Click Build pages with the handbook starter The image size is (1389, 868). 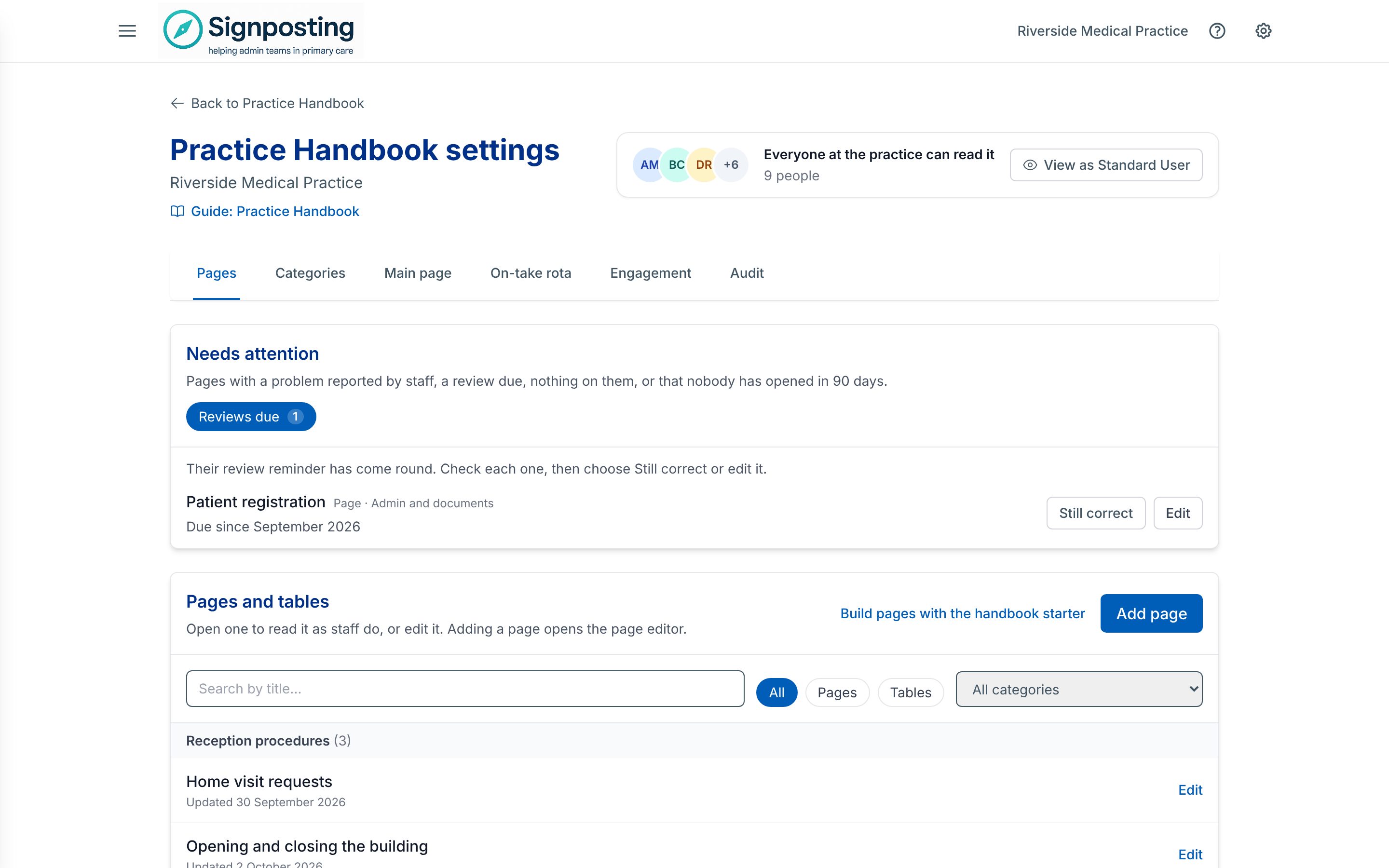[x=963, y=614]
